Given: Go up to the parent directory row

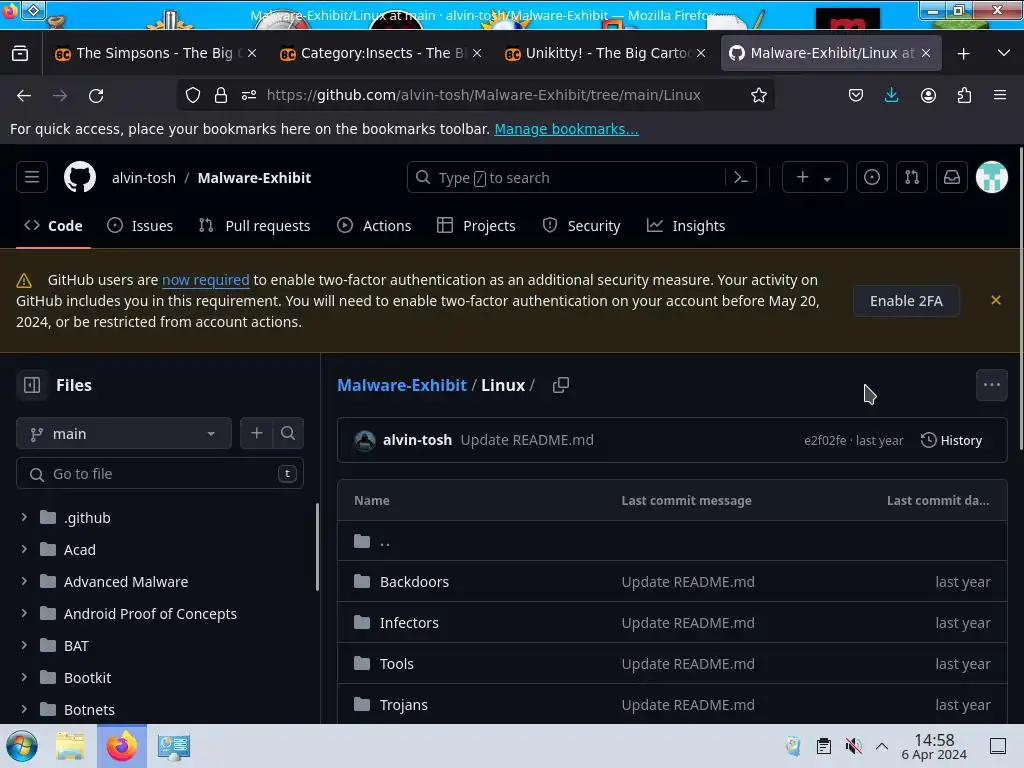Looking at the screenshot, I should (672, 541).
